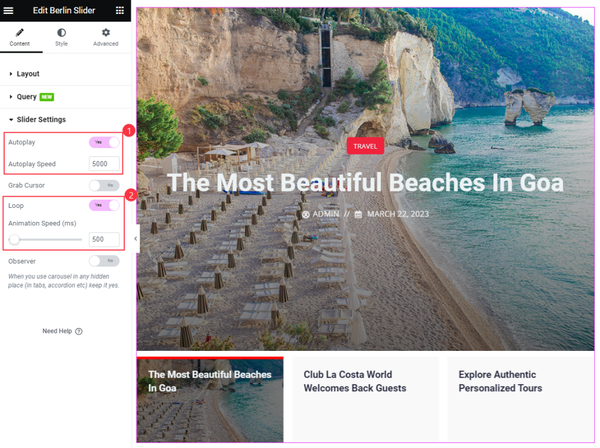
Task: Click the Autoplay Speed input field
Action: (x=104, y=164)
